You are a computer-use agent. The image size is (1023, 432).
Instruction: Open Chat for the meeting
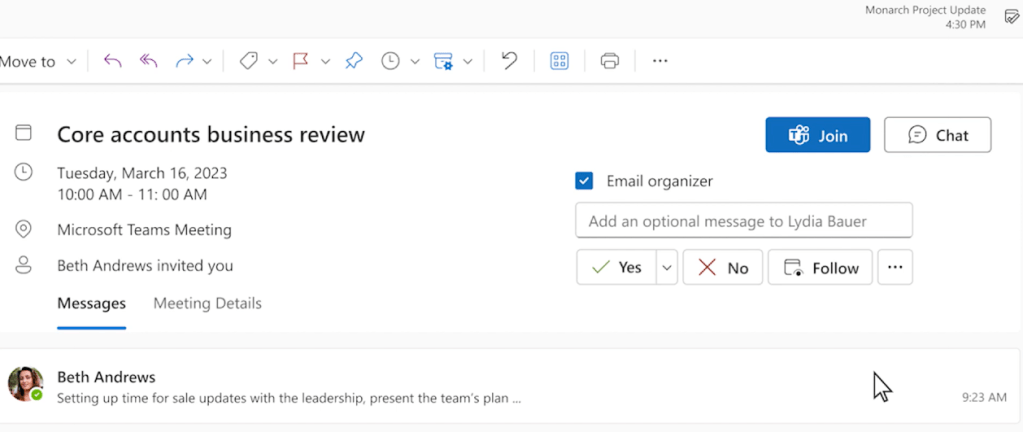pyautogui.click(x=937, y=135)
